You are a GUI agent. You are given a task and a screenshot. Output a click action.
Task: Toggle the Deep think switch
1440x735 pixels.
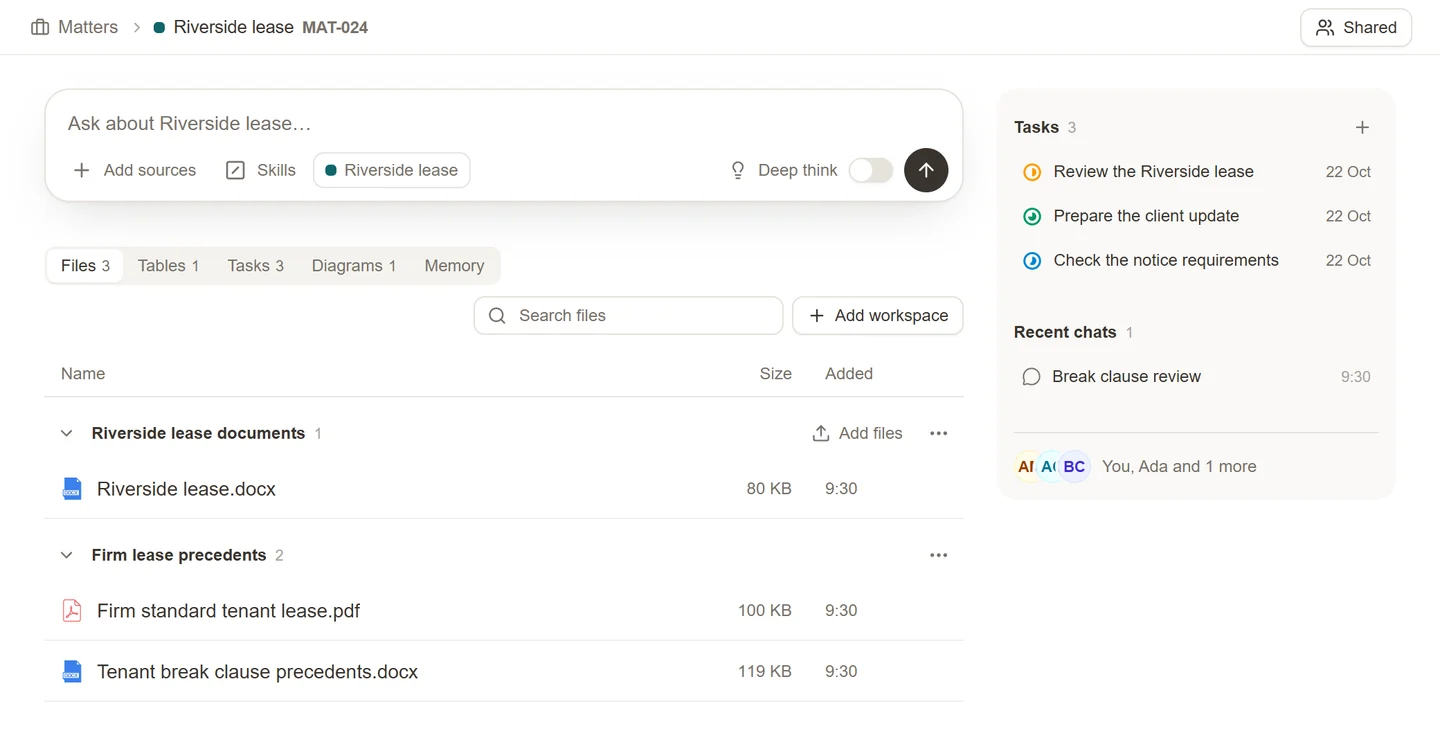pos(870,170)
